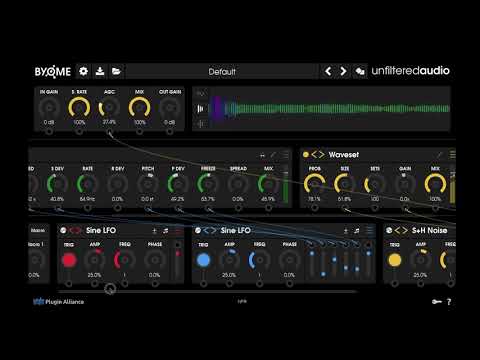Toggle red Sine LFO tempo sync note icon
The image size is (480, 360).
(x=166, y=231)
